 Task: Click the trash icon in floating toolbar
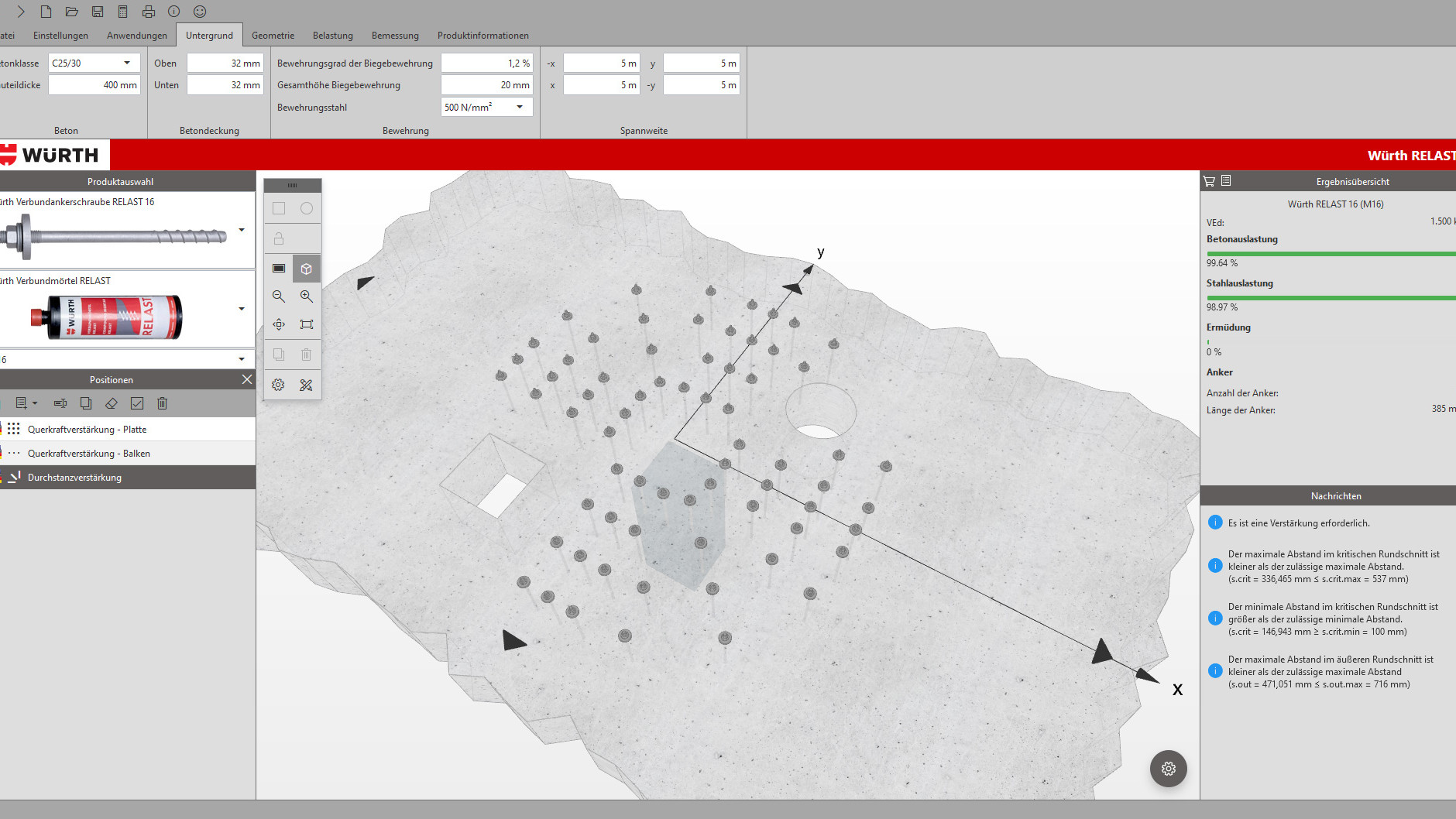[x=307, y=355]
